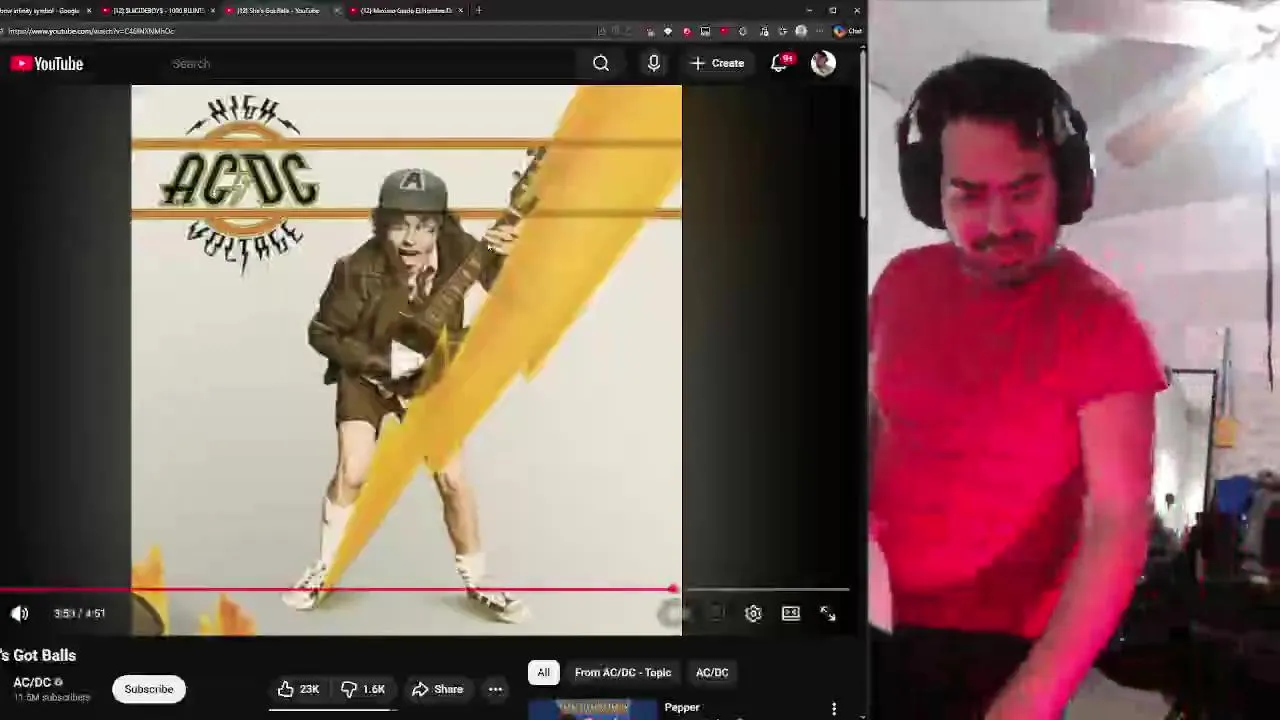Viewport: 1280px width, 720px height.
Task: Open the player settings gear
Action: tap(753, 613)
